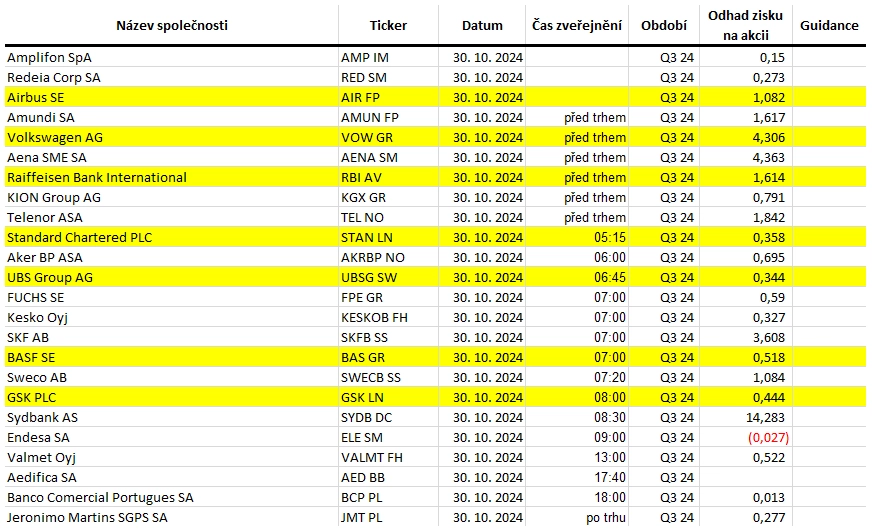Image resolution: width=872 pixels, height=532 pixels.
Task: Click the Ticker column header
Action: pos(388,26)
